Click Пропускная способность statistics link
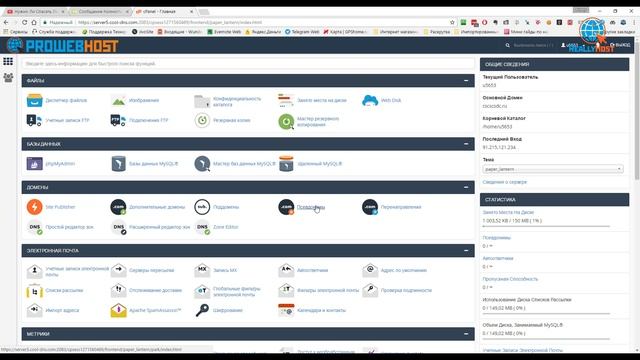Screen dimensions: 640x360 click(x=510, y=279)
